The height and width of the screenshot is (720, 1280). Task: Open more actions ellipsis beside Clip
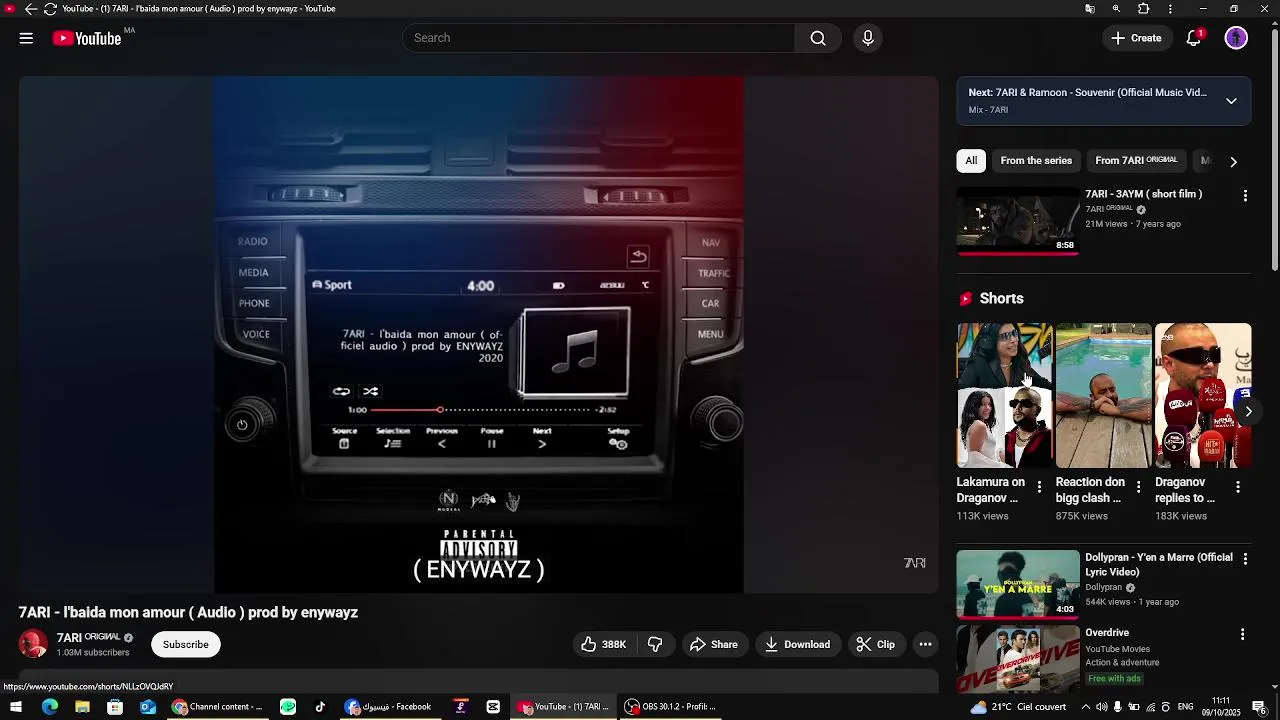tap(926, 645)
